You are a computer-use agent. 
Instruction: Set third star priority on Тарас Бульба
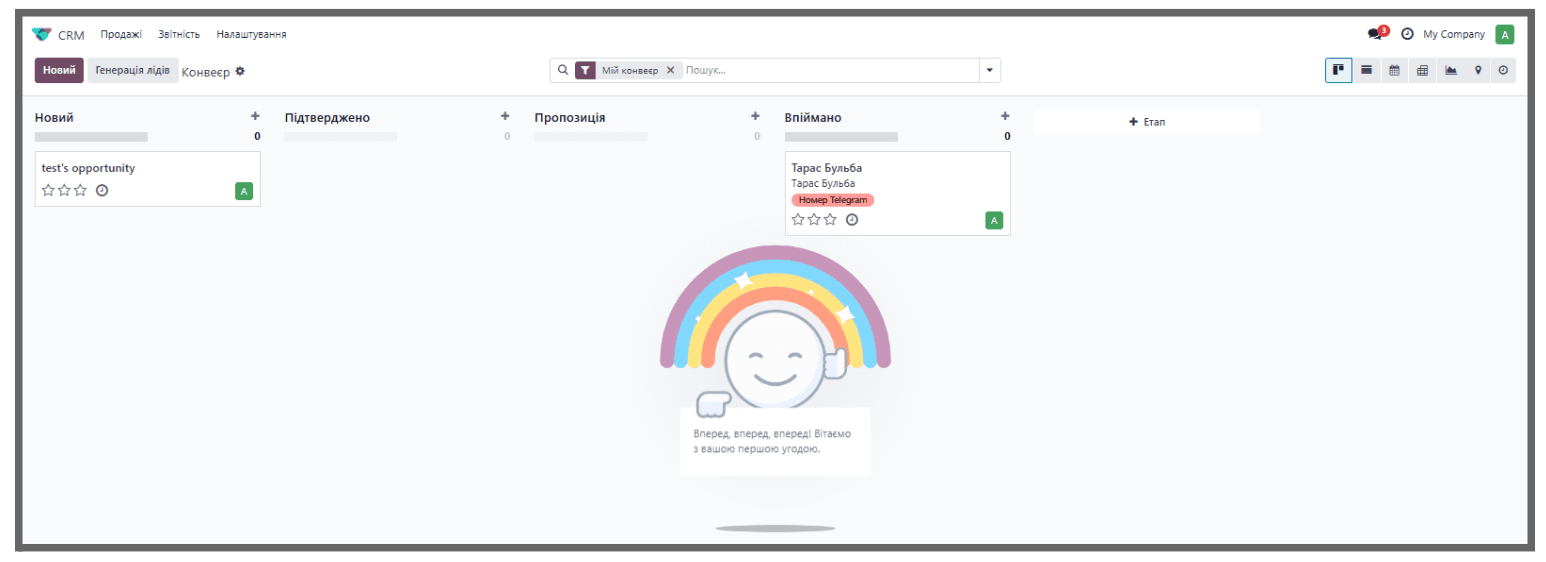tap(830, 219)
